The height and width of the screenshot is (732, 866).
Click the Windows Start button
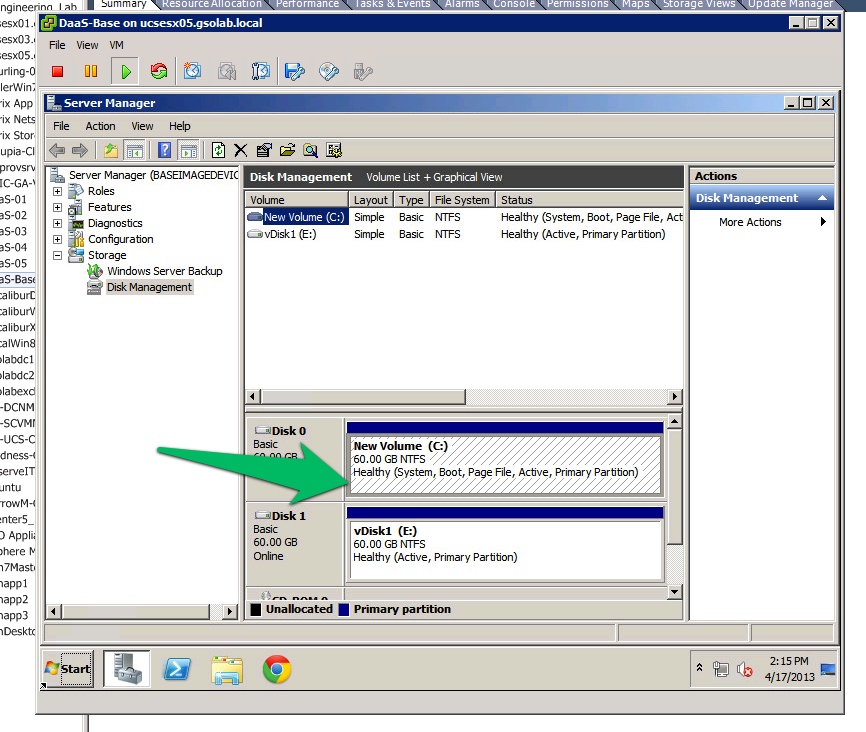point(67,669)
